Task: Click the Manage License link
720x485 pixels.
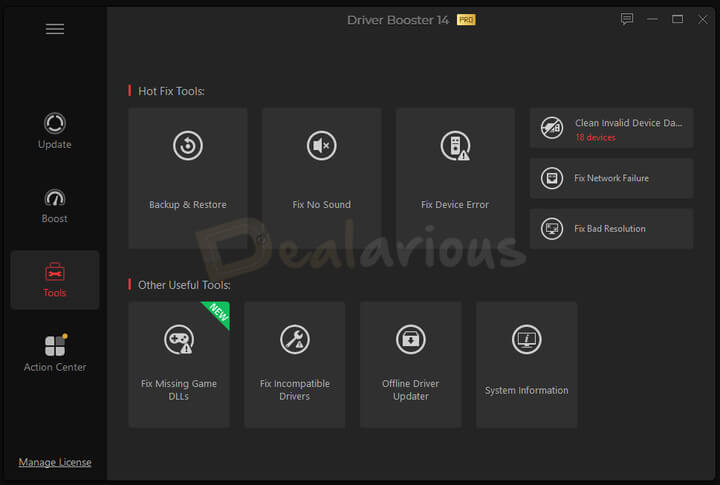Action: 55,462
